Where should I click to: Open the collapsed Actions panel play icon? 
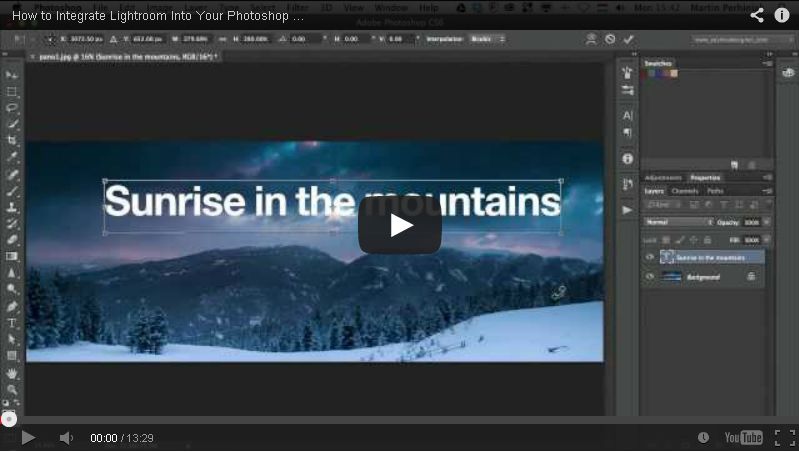click(x=627, y=209)
